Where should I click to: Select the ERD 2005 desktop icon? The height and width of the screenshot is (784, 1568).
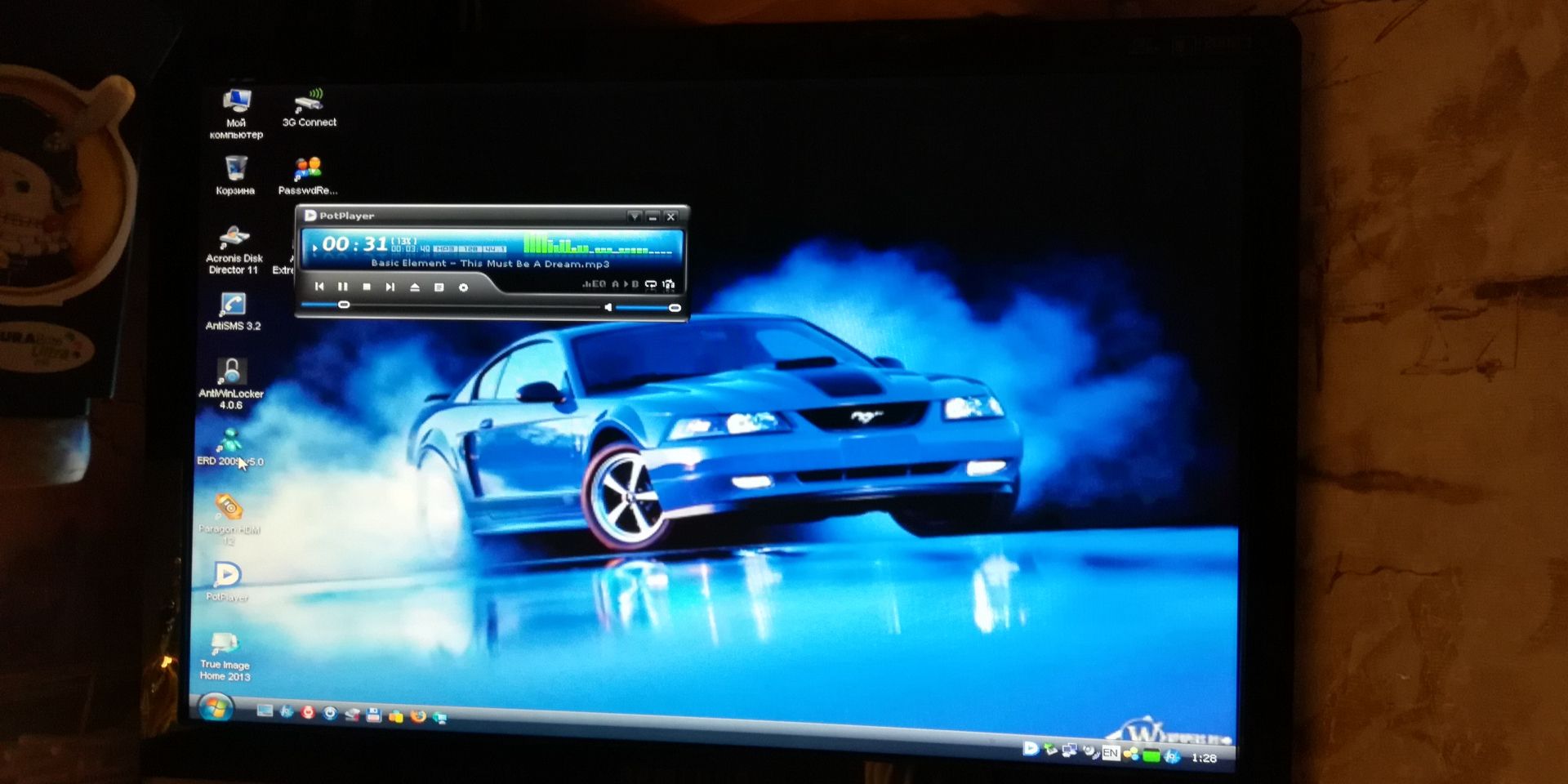230,448
